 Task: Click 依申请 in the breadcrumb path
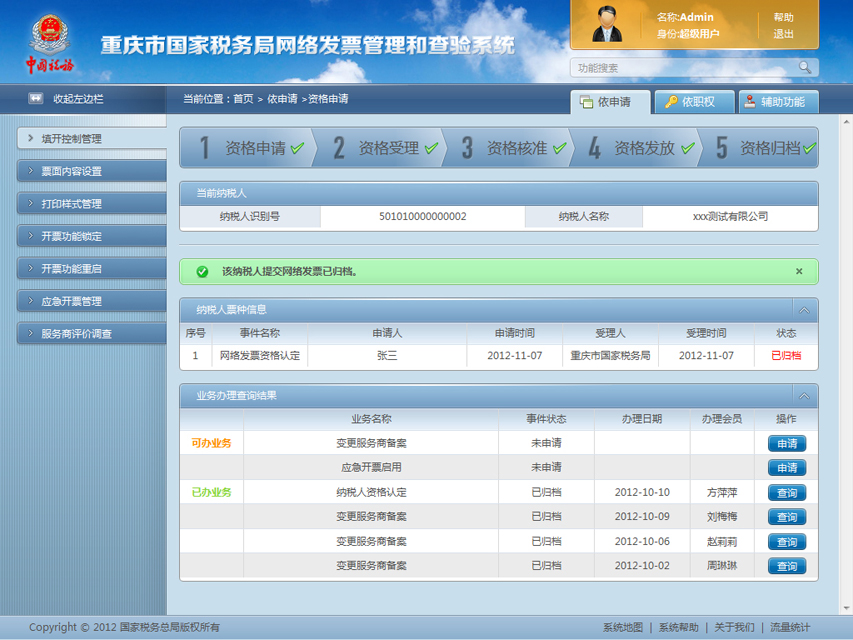[x=282, y=99]
